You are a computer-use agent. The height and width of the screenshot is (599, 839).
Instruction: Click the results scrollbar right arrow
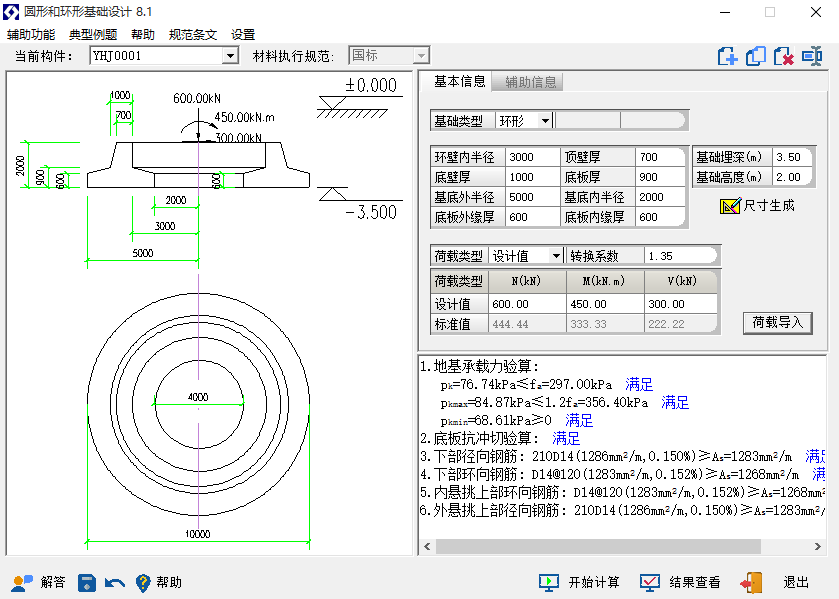(x=818, y=547)
